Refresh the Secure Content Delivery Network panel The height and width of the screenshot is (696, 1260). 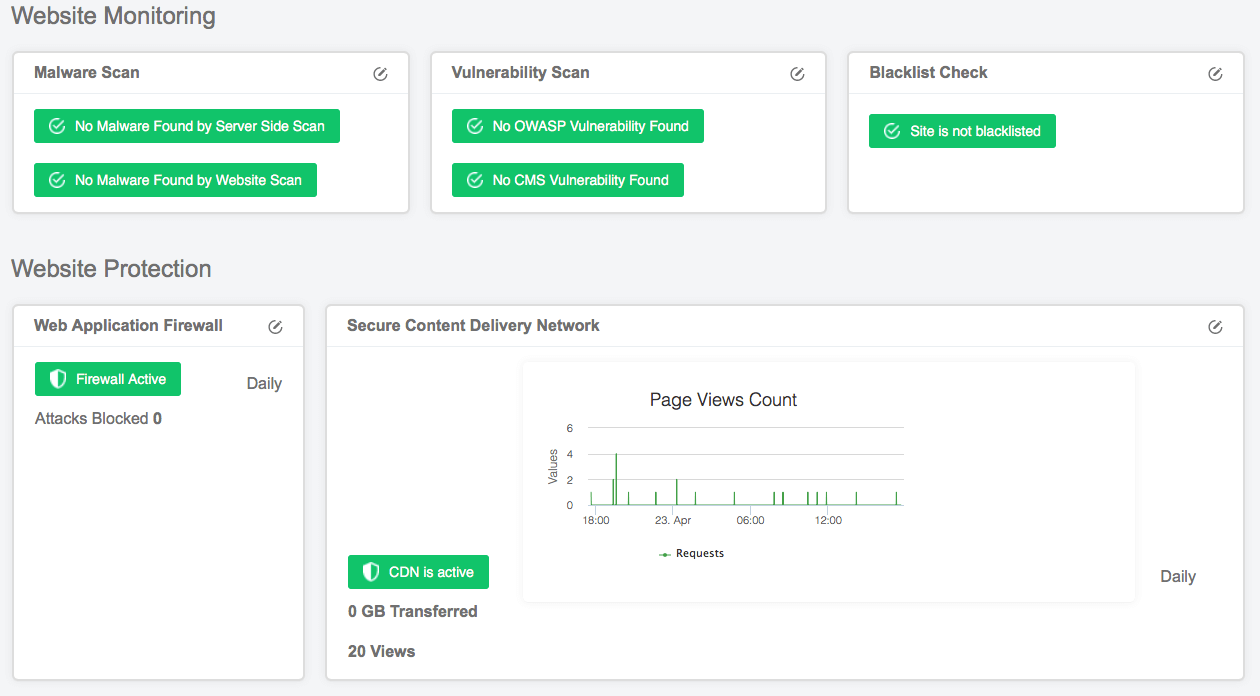point(1215,326)
